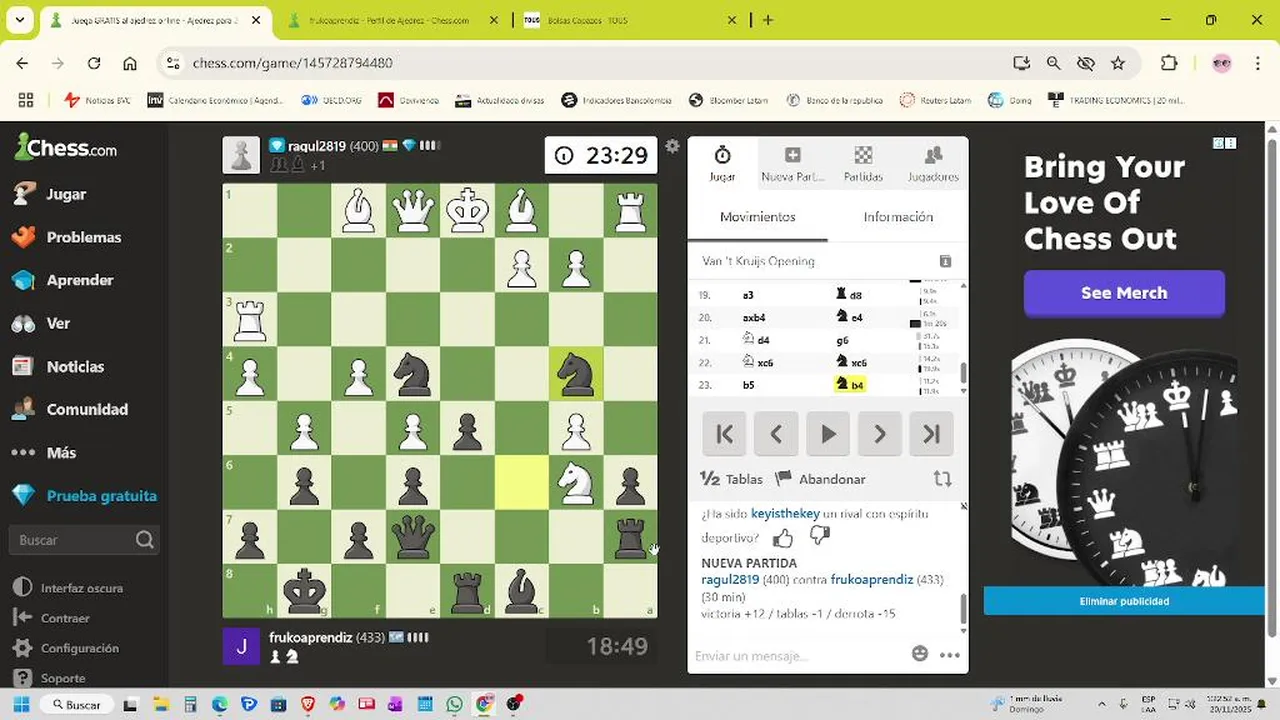Select the black queen on e7
This screenshot has width=1280, height=720.
tap(412, 537)
